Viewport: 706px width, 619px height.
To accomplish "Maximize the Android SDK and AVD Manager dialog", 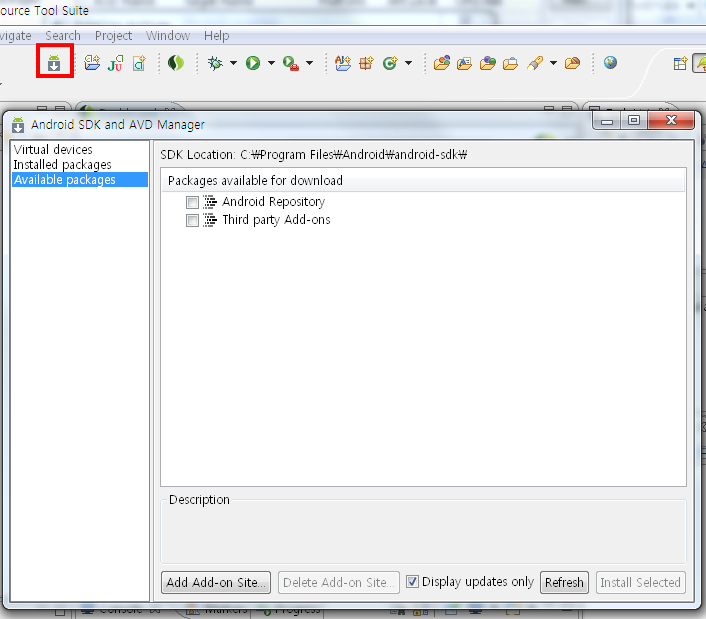I will 634,121.
